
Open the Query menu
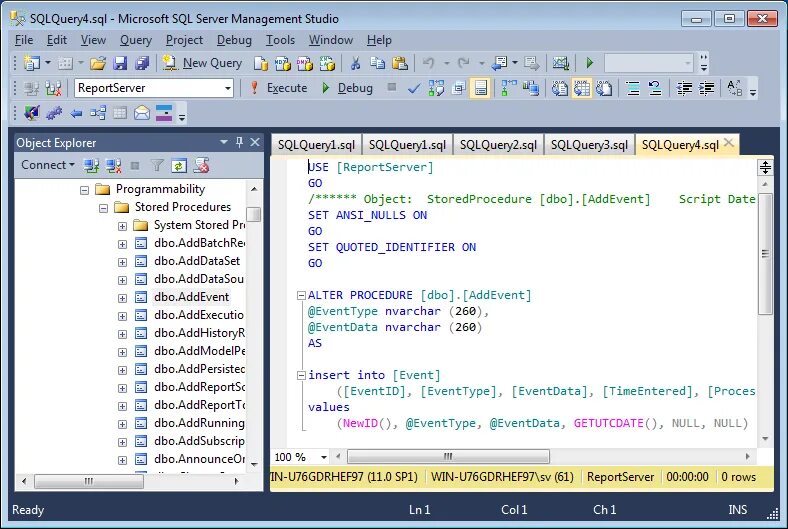(135, 40)
